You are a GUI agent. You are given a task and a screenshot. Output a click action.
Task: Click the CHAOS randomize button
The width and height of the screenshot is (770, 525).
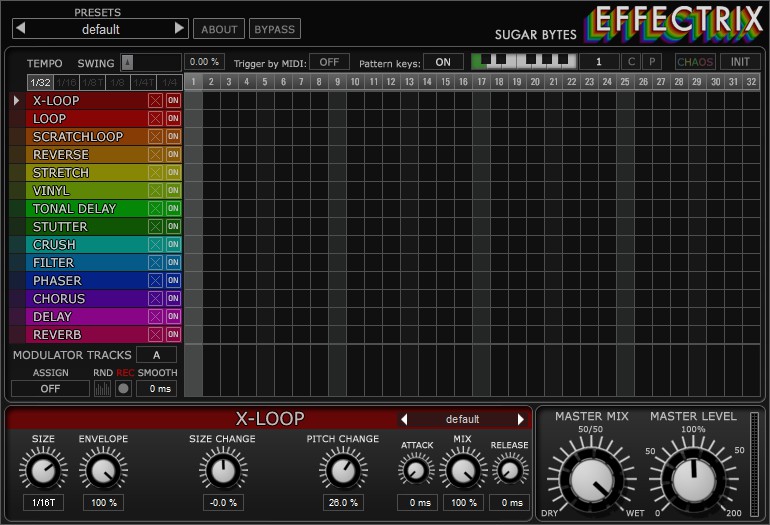(x=695, y=62)
